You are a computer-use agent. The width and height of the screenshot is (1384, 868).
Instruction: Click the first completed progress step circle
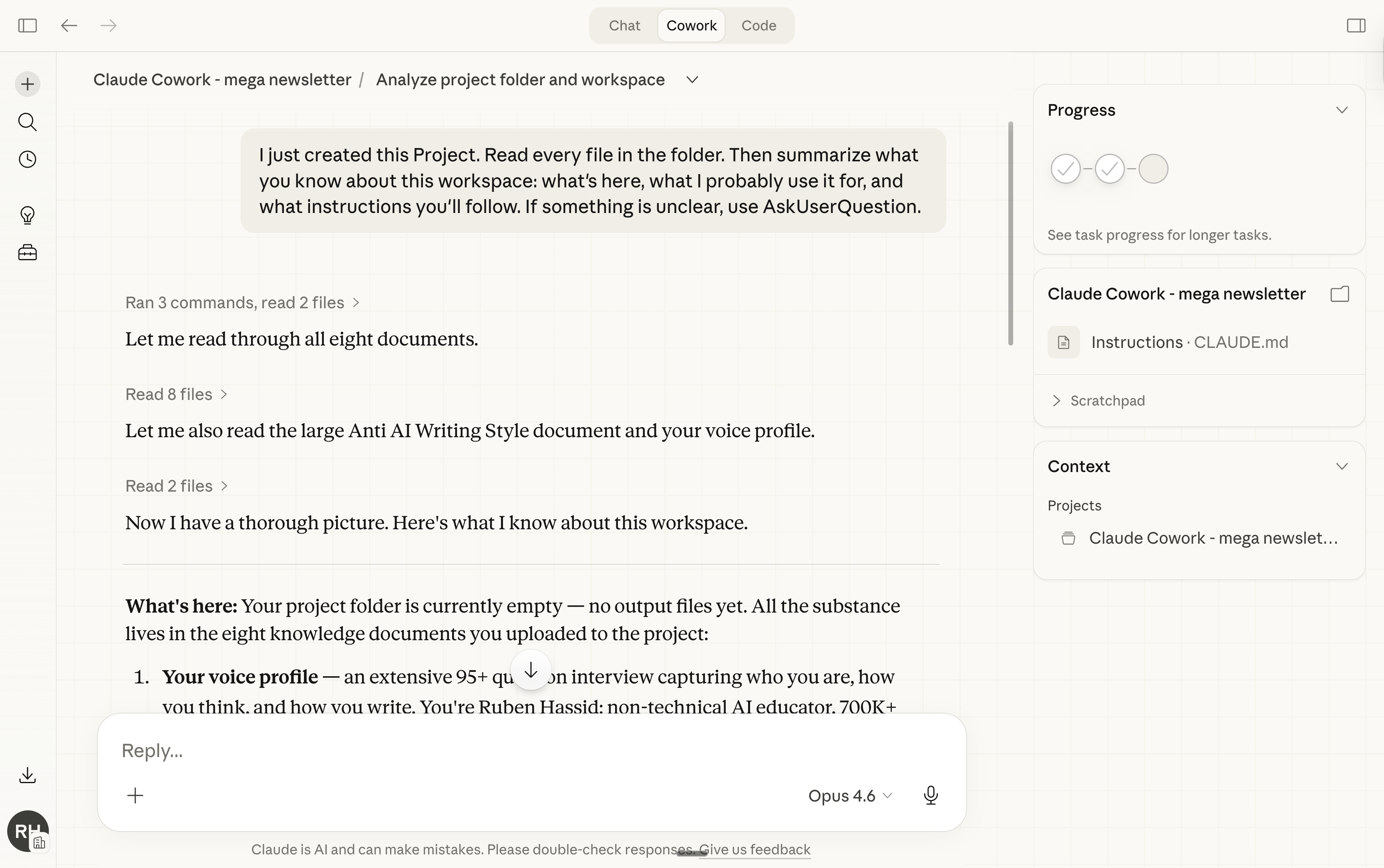(1065, 169)
